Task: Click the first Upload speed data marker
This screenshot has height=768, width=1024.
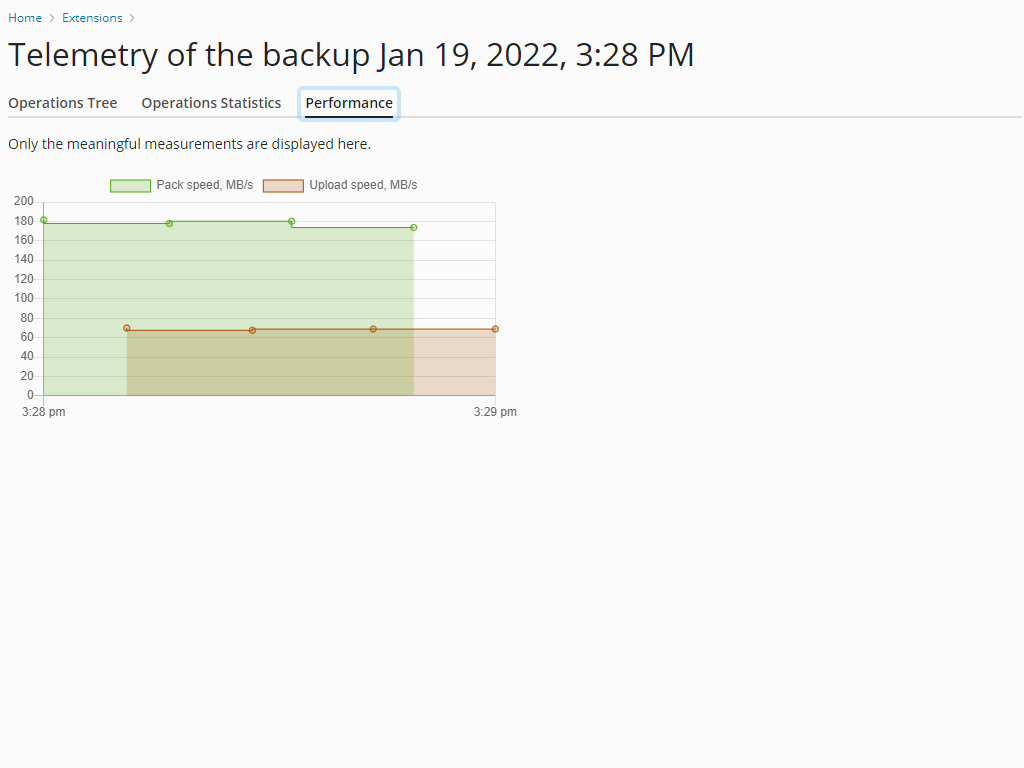Action: (x=126, y=327)
